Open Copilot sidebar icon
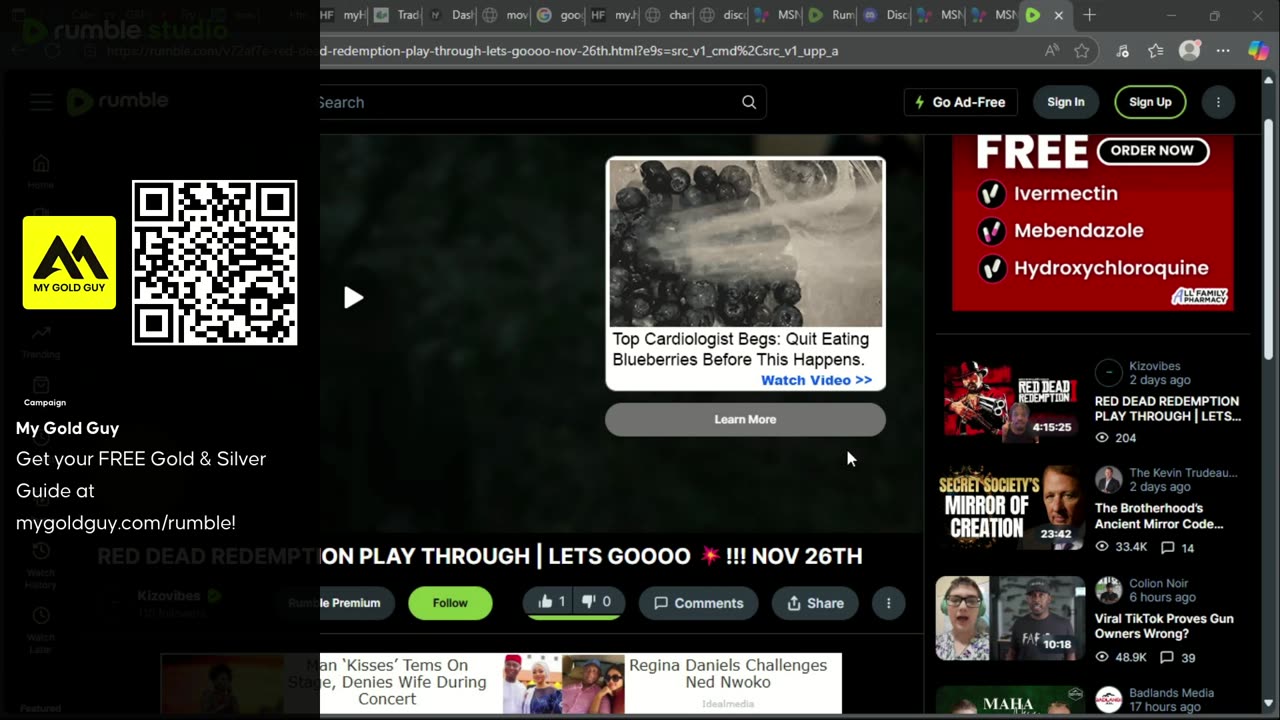The height and width of the screenshot is (720, 1280). (1258, 50)
